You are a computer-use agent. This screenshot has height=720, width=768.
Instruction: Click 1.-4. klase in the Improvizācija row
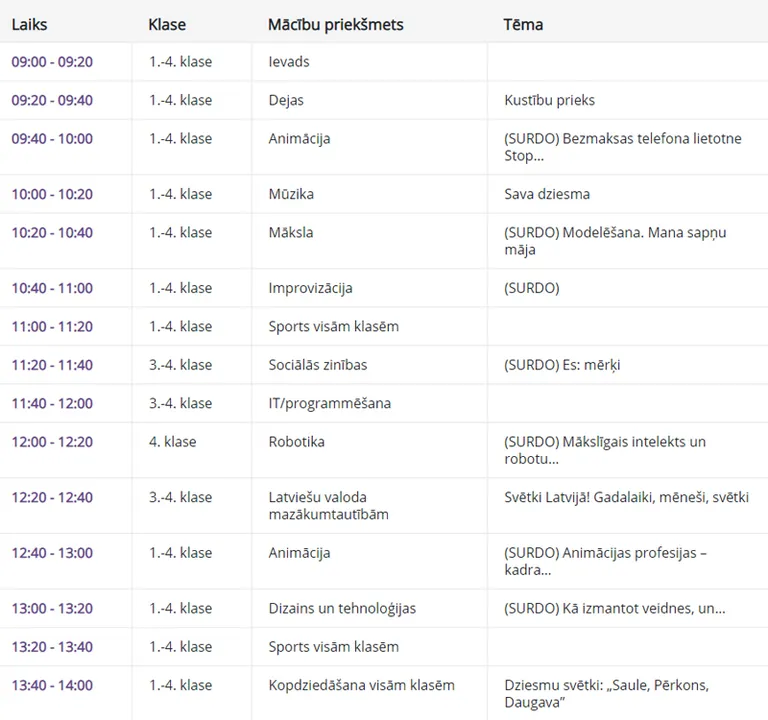181,288
